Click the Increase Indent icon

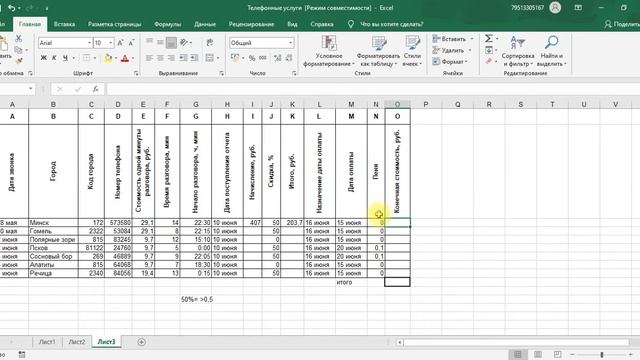click(194, 58)
